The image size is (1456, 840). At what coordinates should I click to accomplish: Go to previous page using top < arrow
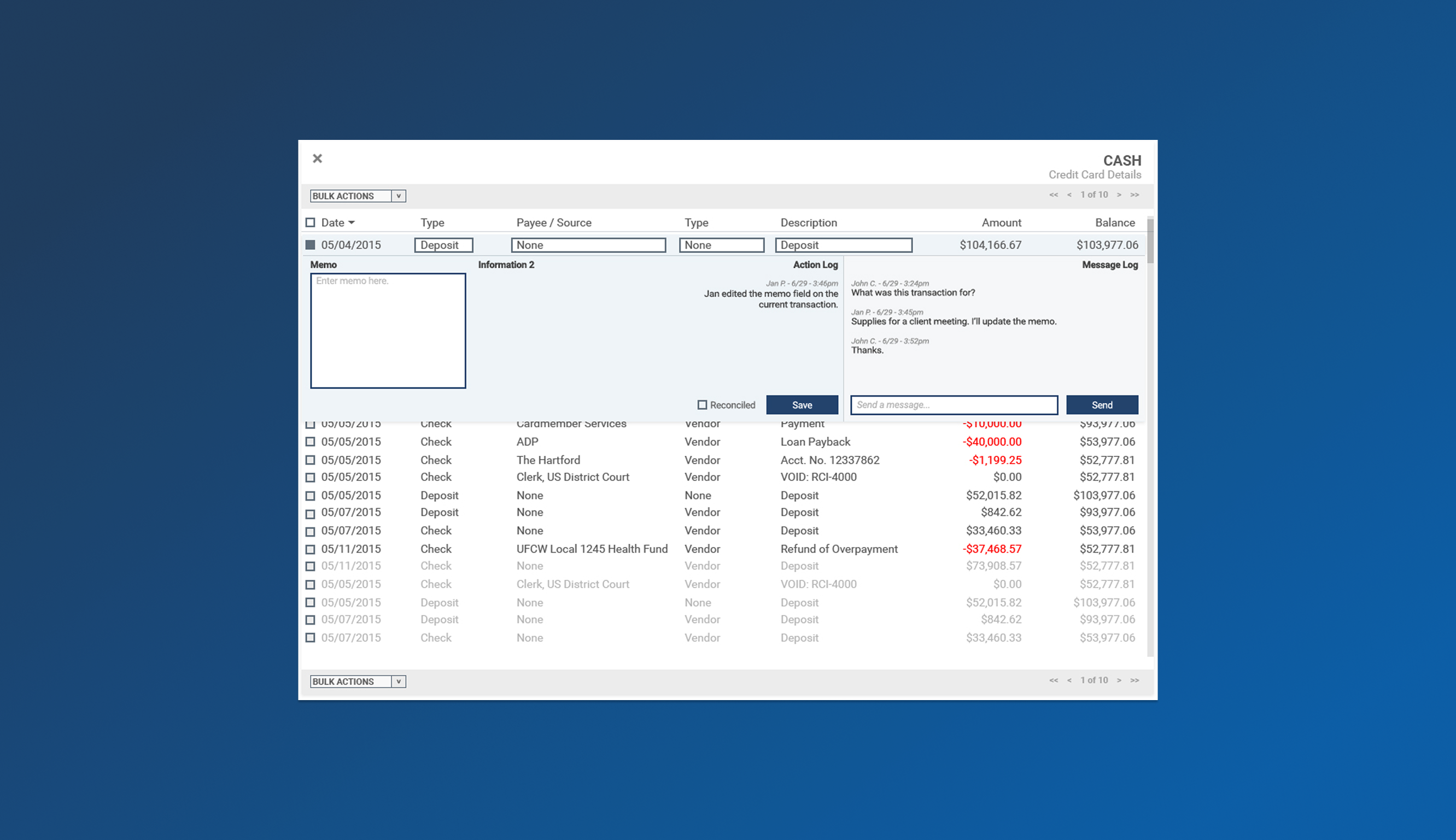coord(1069,195)
